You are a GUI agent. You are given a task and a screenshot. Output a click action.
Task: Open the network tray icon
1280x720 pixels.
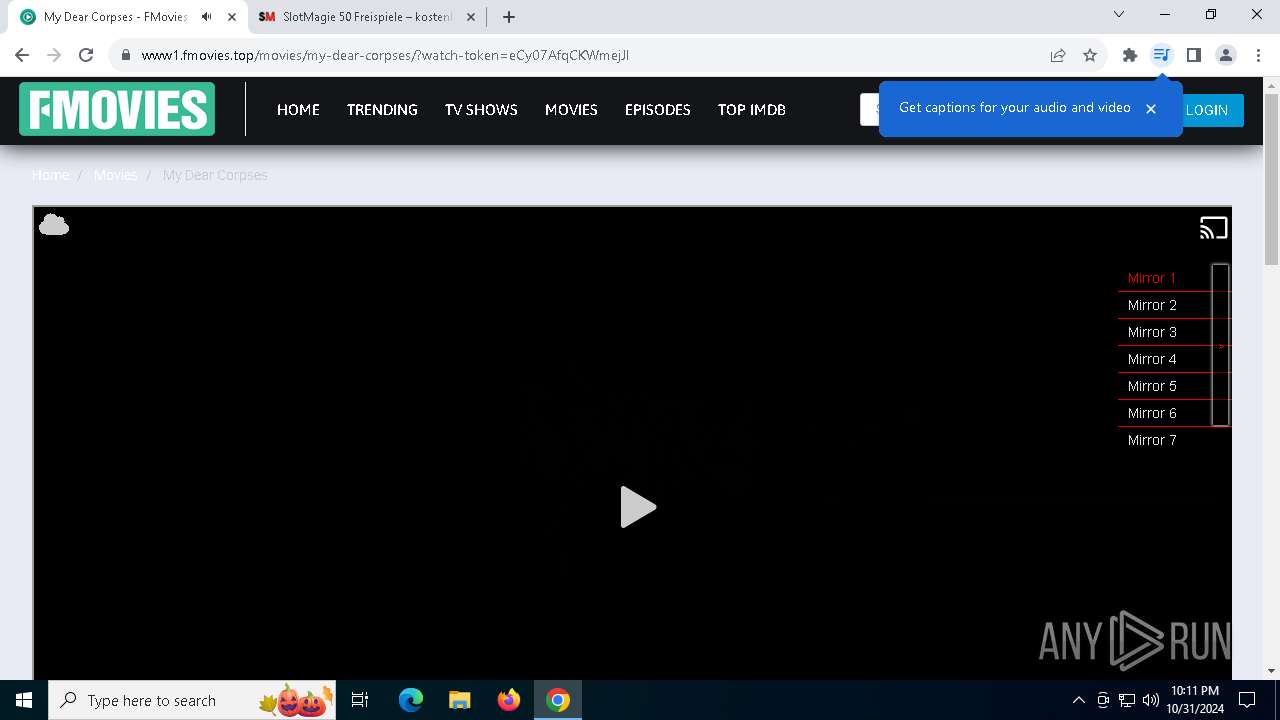click(1127, 700)
